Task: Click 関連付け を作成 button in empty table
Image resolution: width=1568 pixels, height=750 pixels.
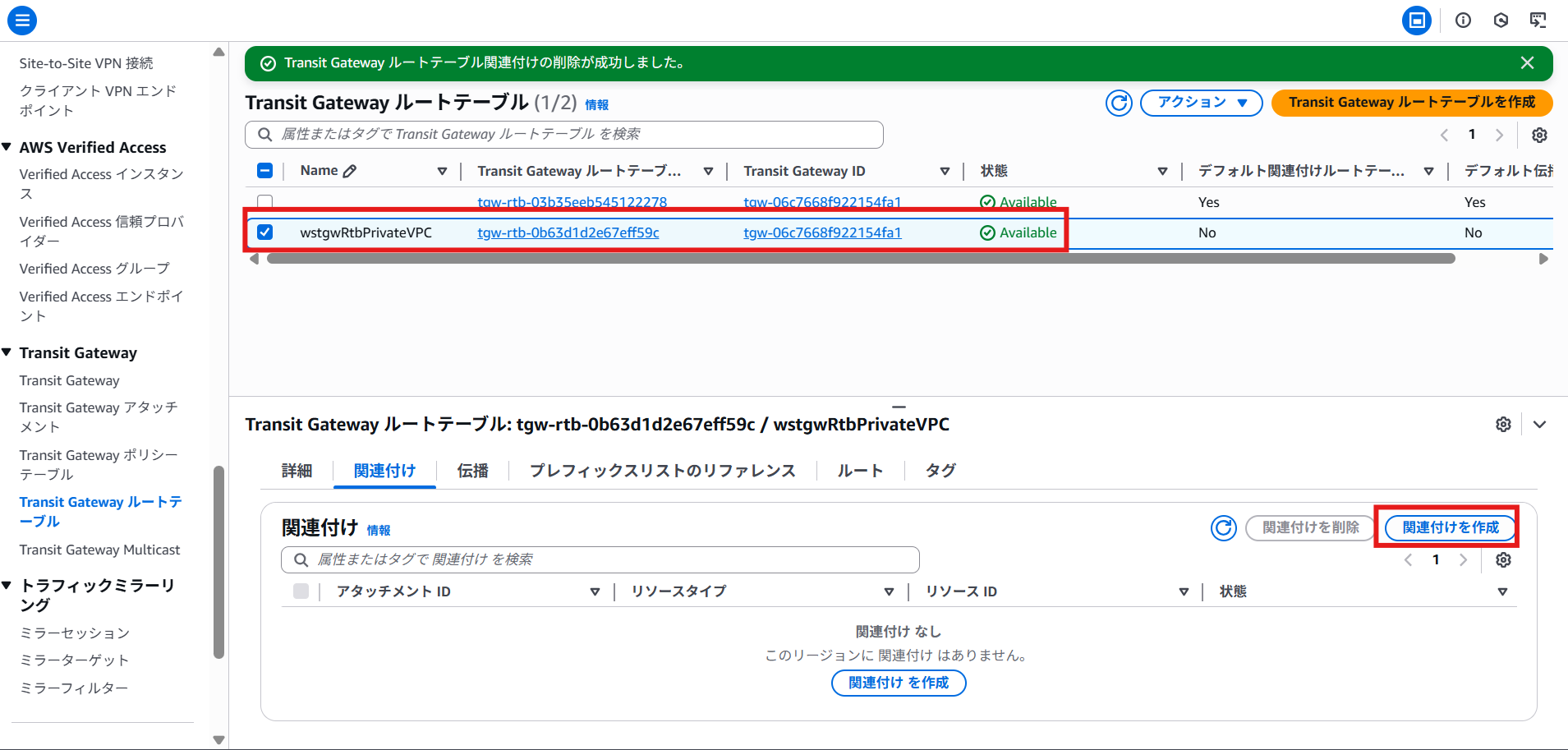Action: click(x=899, y=683)
